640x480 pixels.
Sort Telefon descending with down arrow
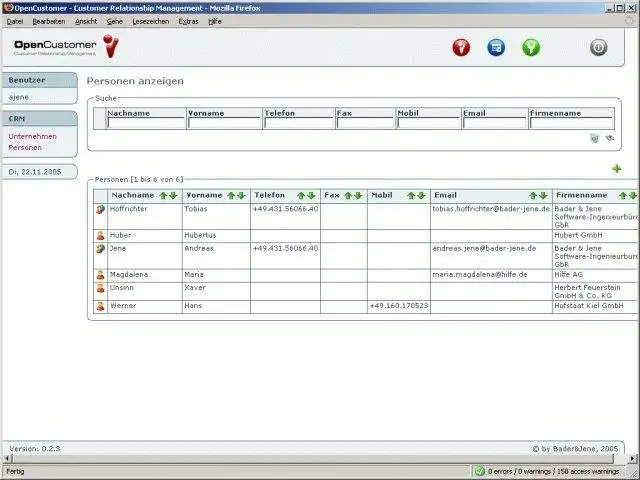(311, 196)
